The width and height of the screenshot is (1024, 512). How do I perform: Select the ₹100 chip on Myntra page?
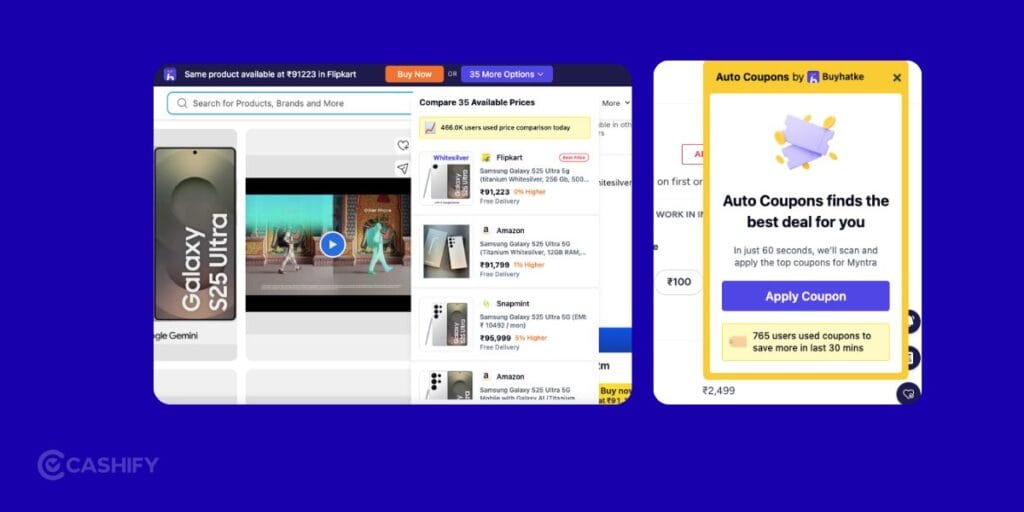pyautogui.click(x=679, y=282)
